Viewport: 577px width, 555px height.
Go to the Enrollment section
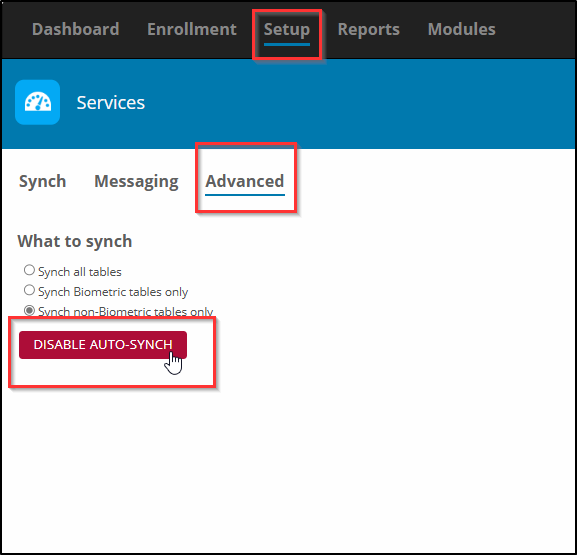[x=191, y=29]
